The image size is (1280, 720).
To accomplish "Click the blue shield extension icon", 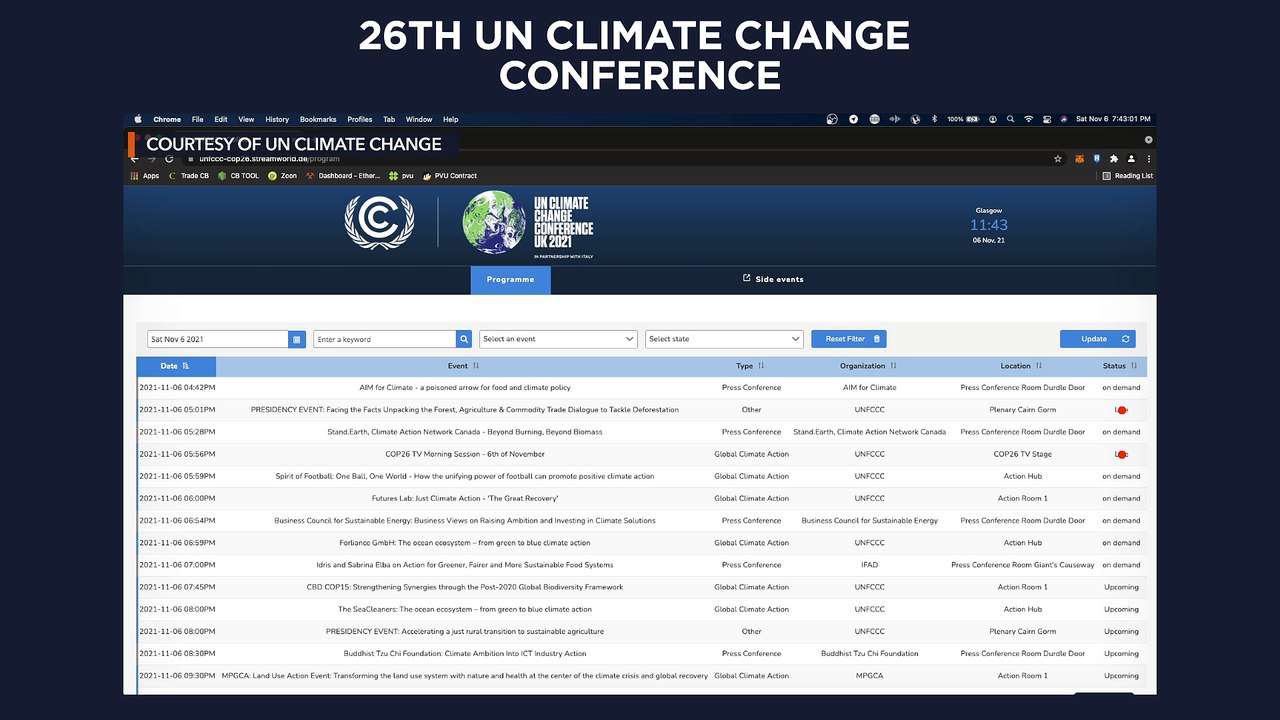I will point(1097,158).
